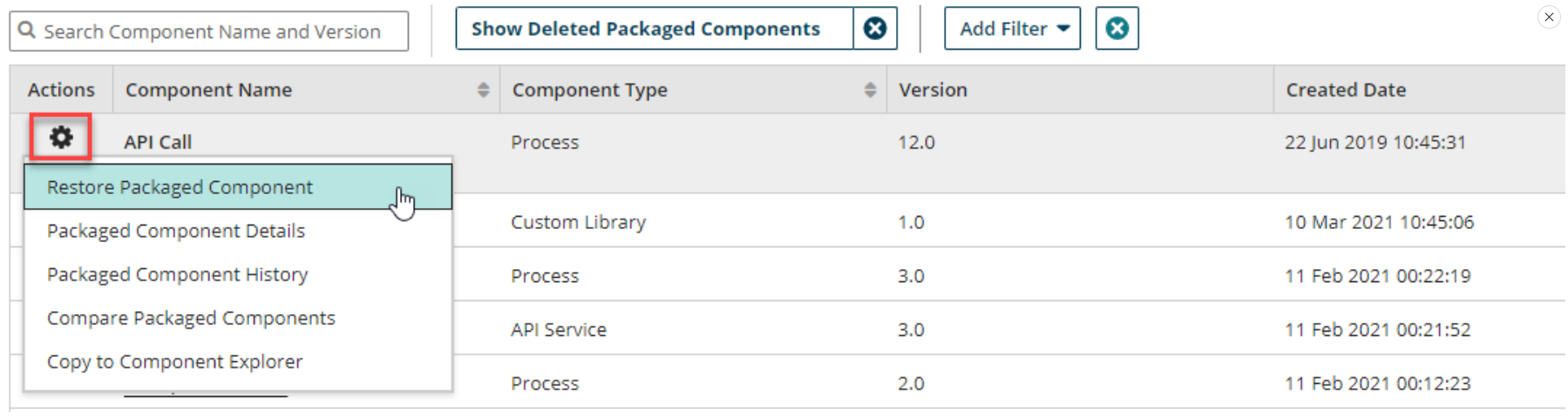Click the Show Deleted Packaged Components filter button
This screenshot has width=1568, height=417.
pos(646,29)
